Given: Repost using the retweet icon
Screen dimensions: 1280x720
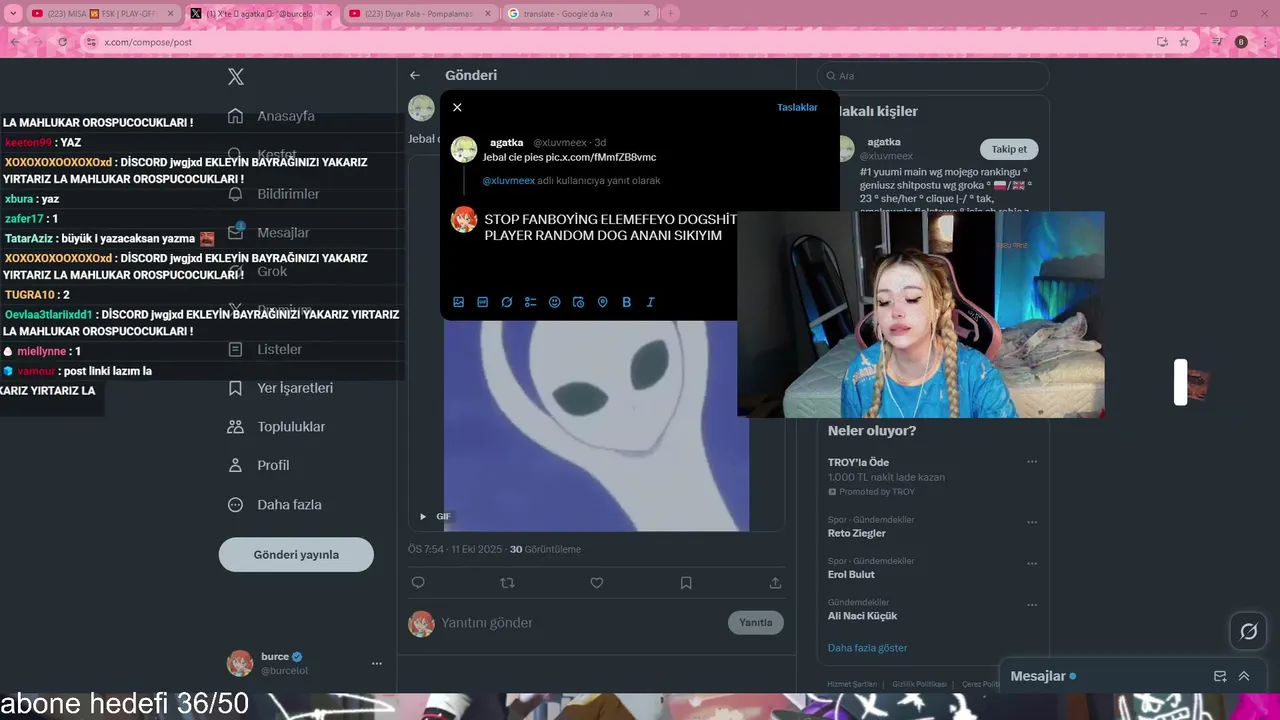Looking at the screenshot, I should (x=507, y=583).
